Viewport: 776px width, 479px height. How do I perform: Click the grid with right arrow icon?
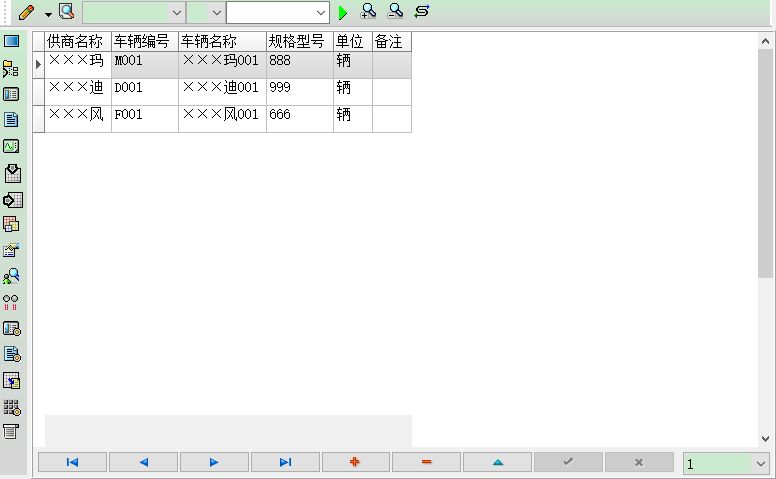pos(12,200)
